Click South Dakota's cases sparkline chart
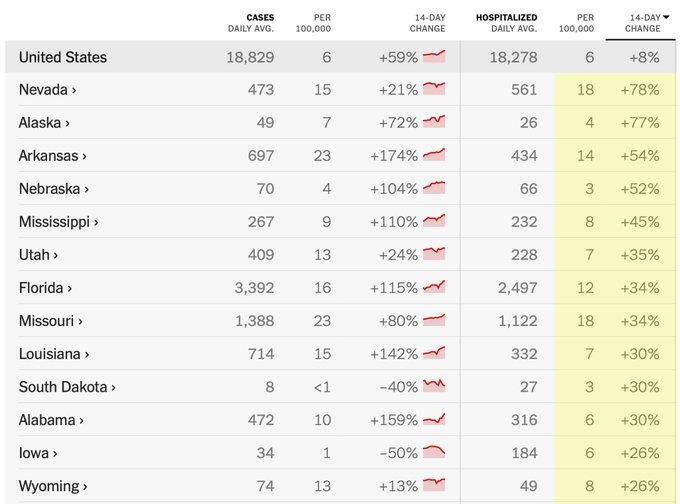This screenshot has width=680, height=504. pos(434,386)
